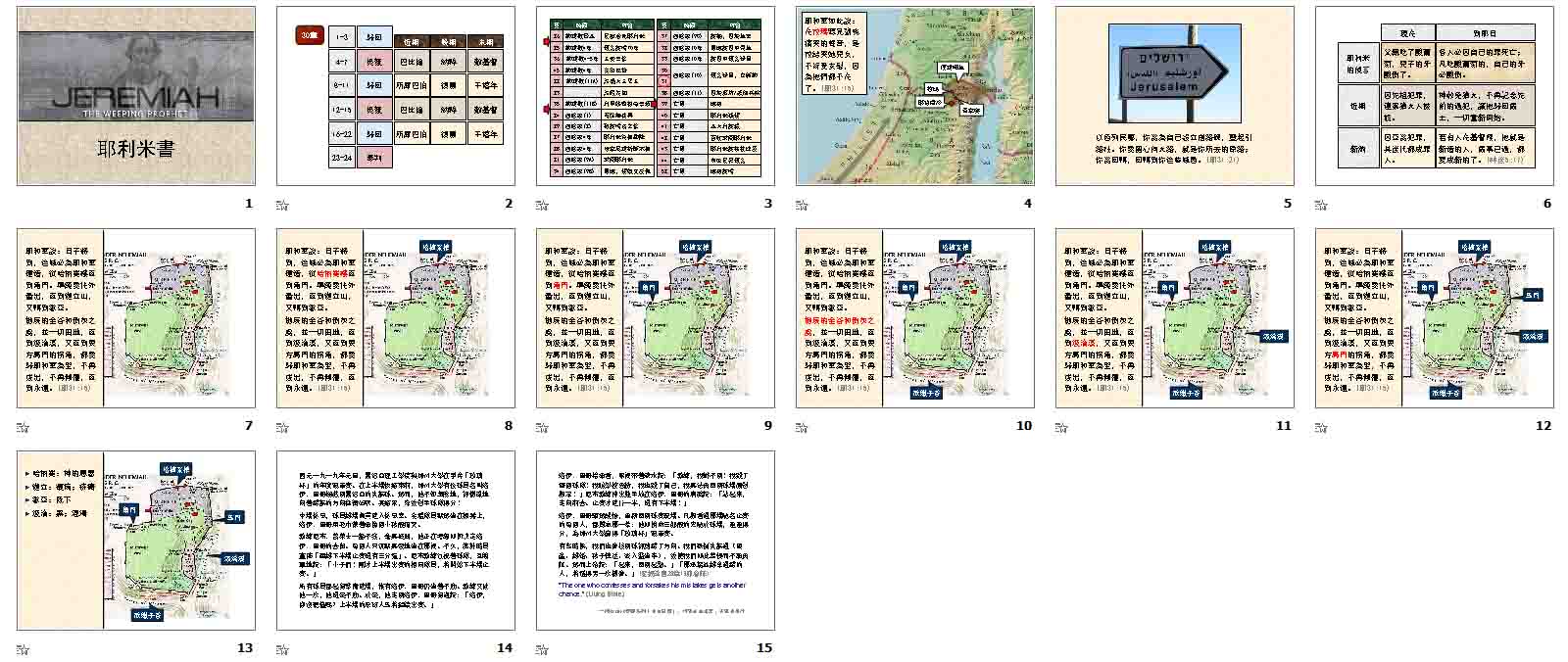This screenshot has height=662, width=1568.
Task: Open the slide 4 Israel map thumbnail
Action: [x=915, y=96]
